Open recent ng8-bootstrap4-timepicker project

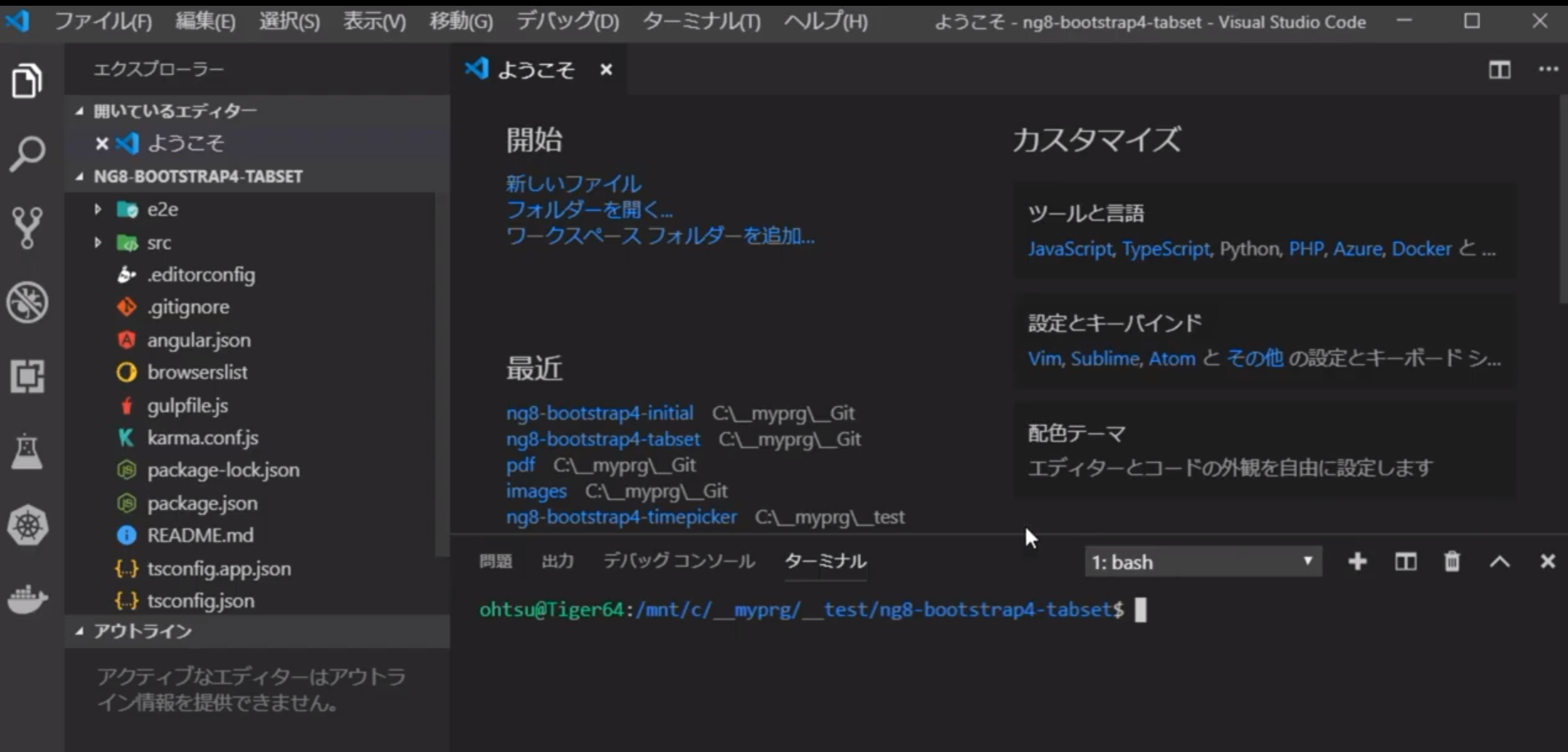pos(622,517)
